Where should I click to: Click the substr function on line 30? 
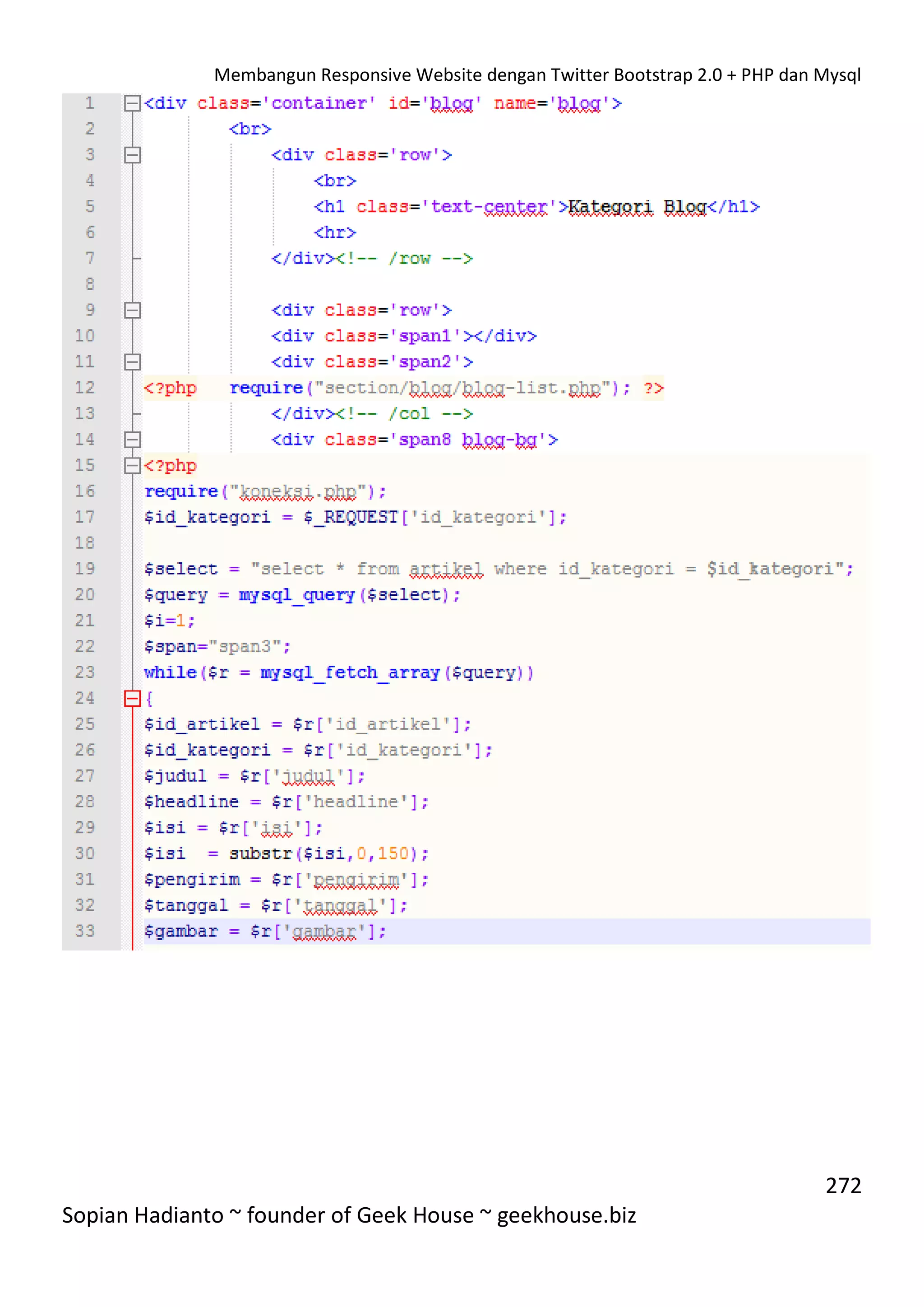[261, 854]
